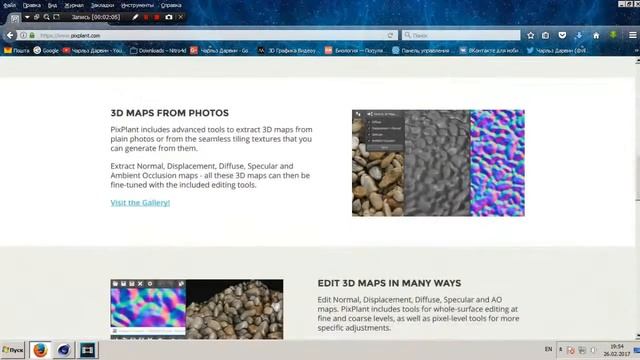Open the Правка menu
Viewport: 640px width, 360px height.
point(31,5)
